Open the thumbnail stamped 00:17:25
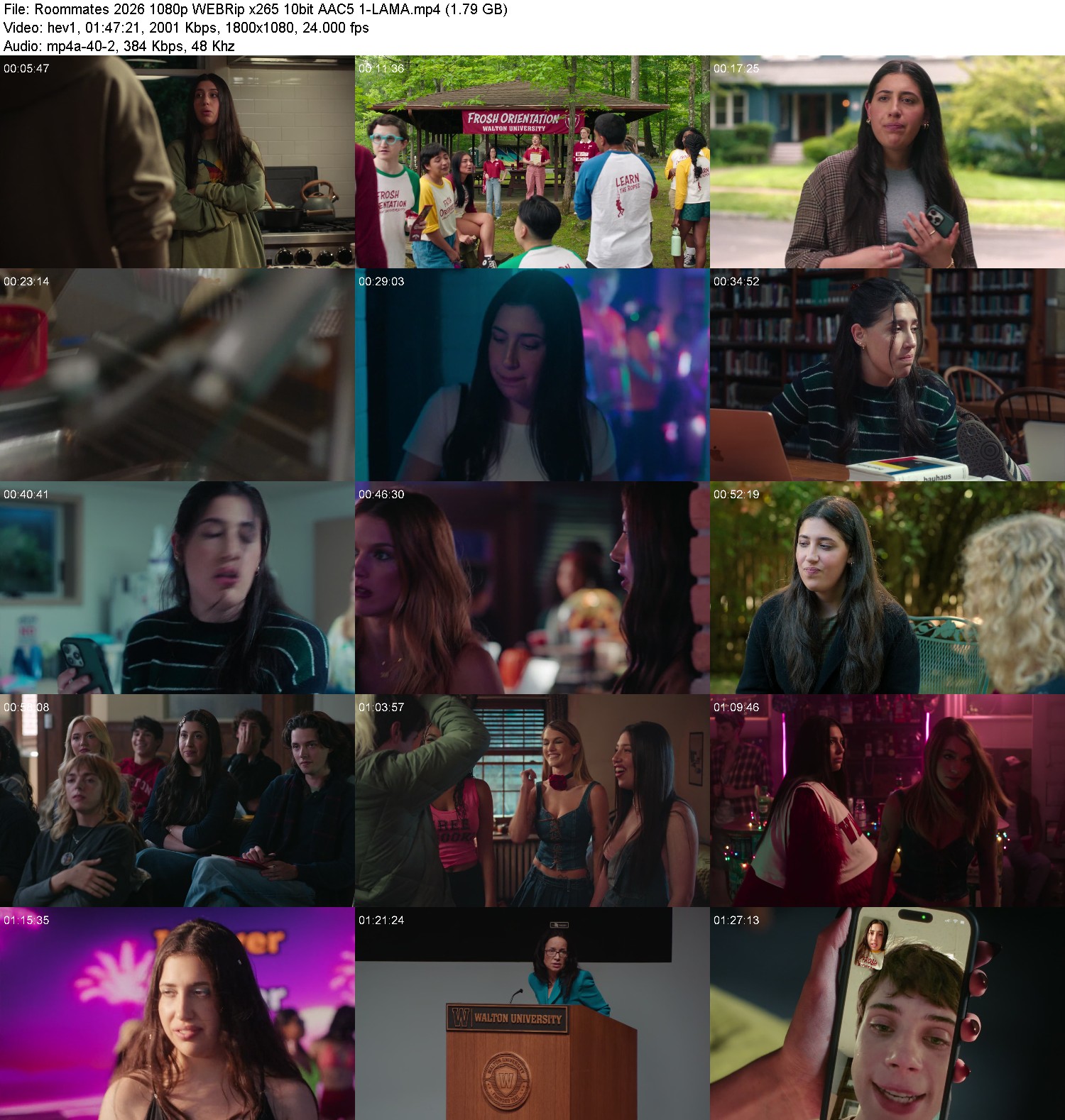The height and width of the screenshot is (1120, 1065). coord(887,162)
